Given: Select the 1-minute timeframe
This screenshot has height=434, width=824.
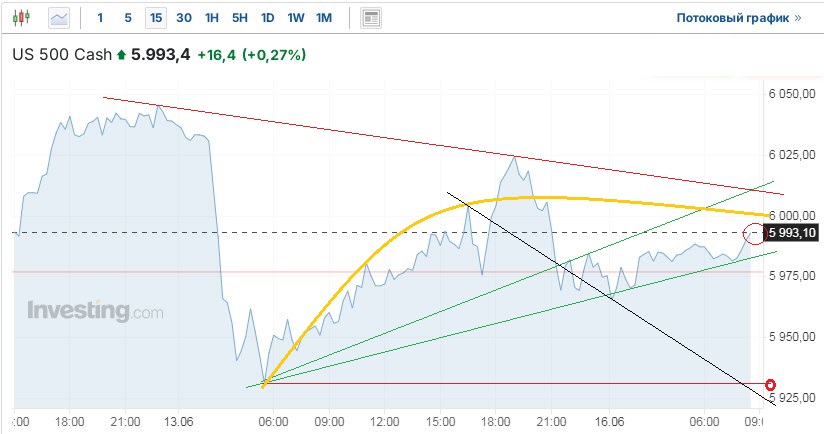Looking at the screenshot, I should click(100, 17).
